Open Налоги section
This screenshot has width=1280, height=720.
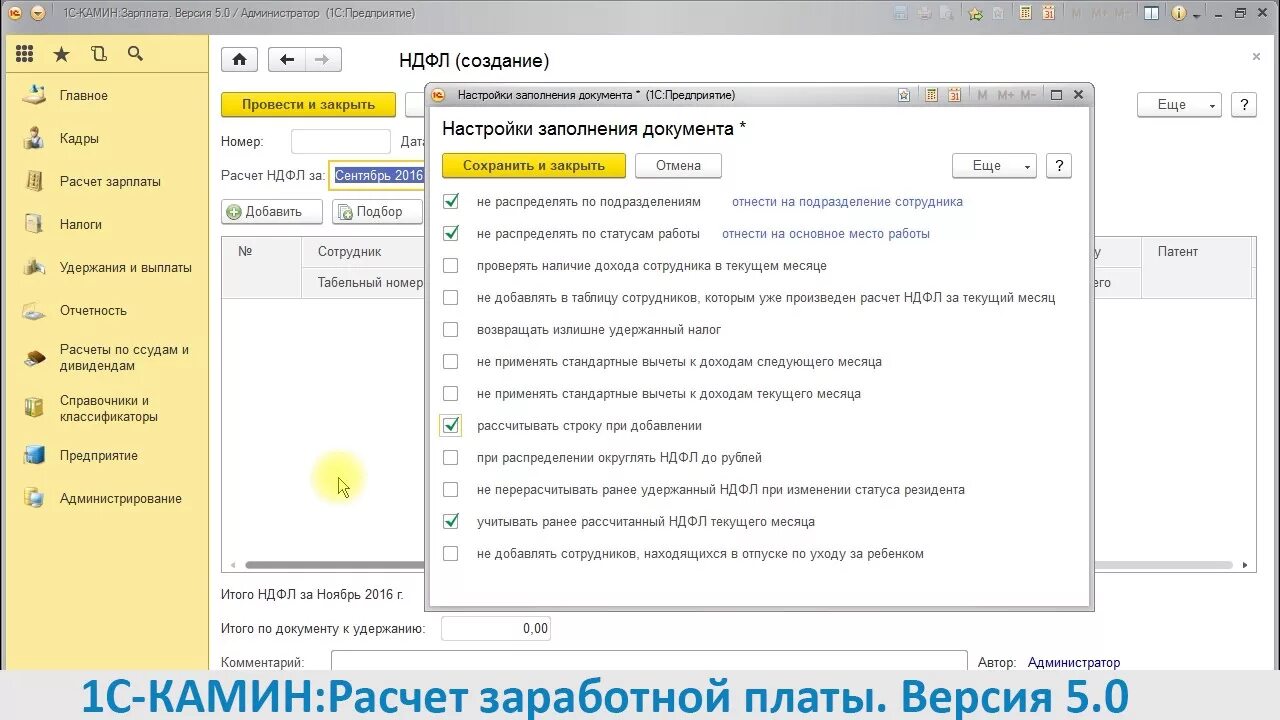point(81,225)
